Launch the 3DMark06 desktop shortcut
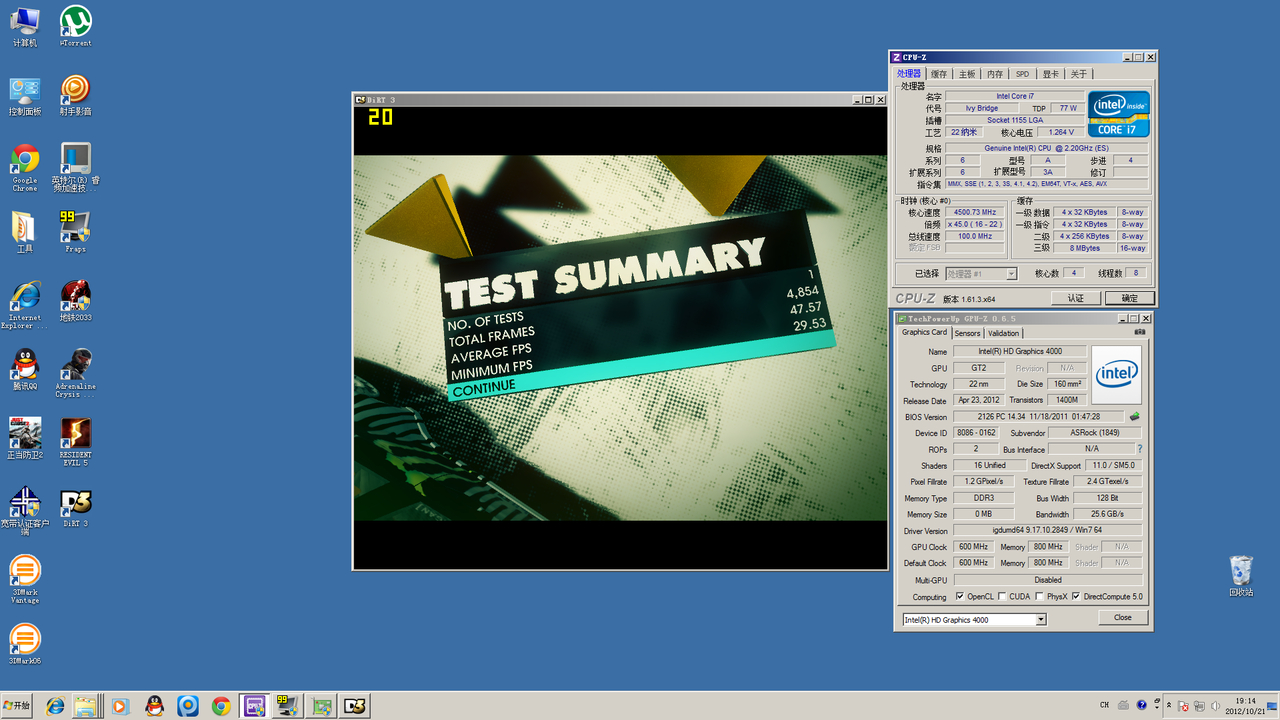The width and height of the screenshot is (1280, 720). click(x=25, y=645)
